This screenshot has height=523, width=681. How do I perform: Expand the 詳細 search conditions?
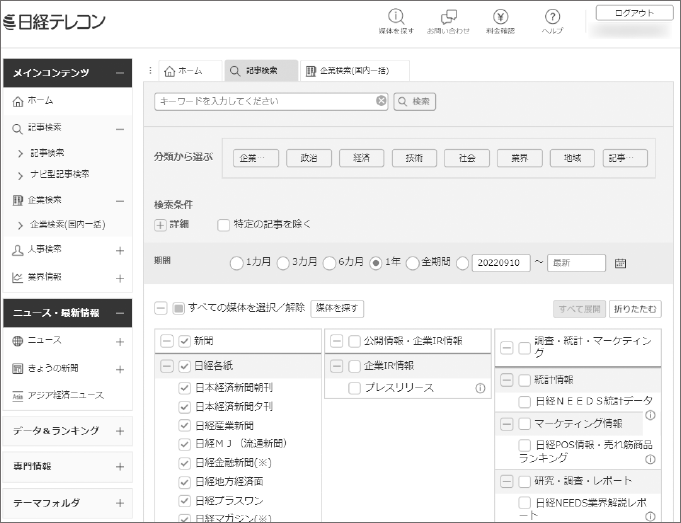click(x=160, y=224)
